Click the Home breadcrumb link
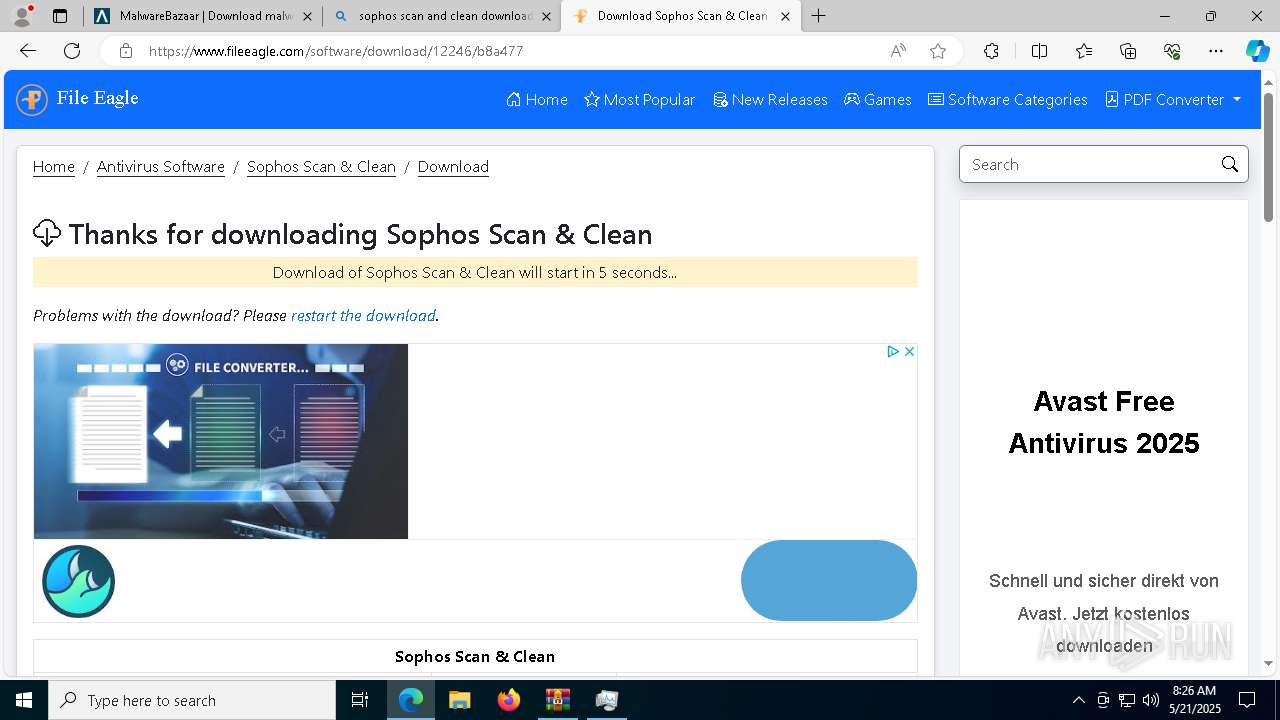This screenshot has width=1280, height=720. (x=54, y=167)
